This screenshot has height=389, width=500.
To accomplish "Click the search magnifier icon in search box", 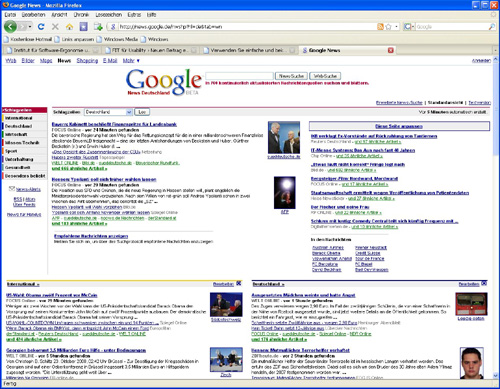I will [492, 27].
